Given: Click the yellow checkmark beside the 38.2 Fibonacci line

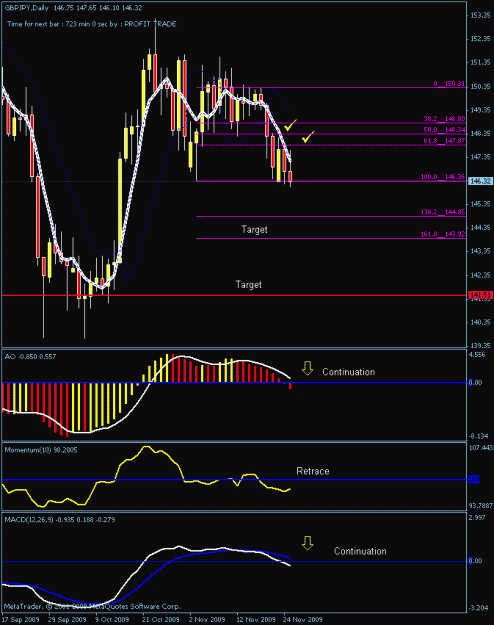Looking at the screenshot, I should (290, 125).
